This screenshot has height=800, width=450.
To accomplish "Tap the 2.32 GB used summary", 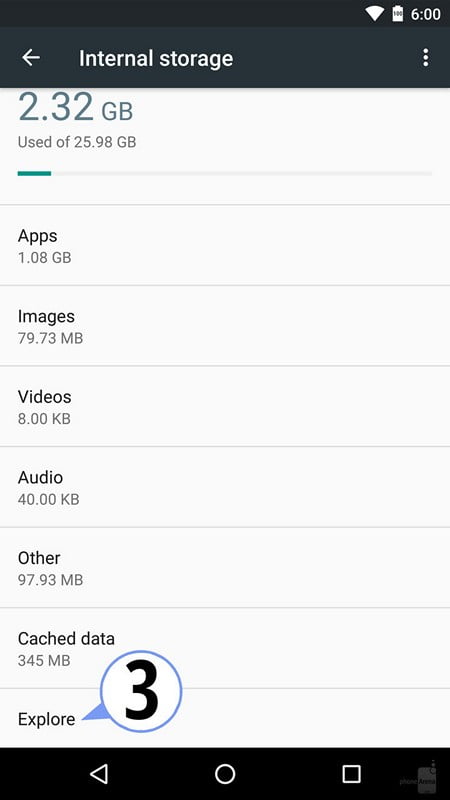I will tap(77, 119).
